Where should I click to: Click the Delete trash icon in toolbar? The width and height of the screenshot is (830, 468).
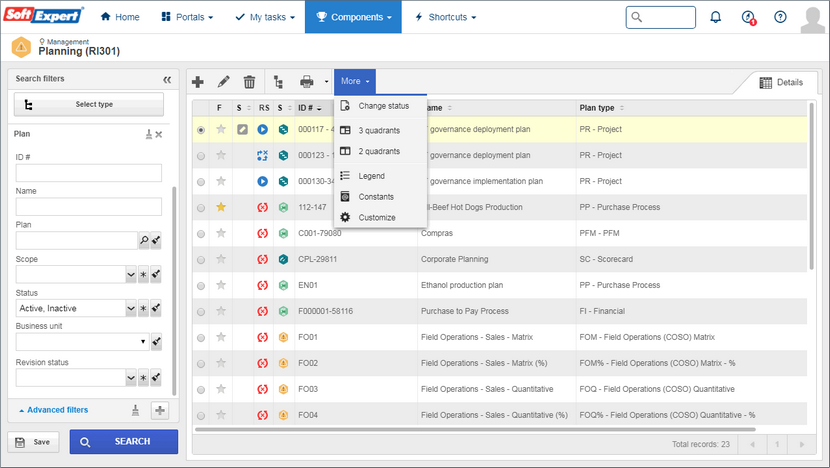point(249,82)
